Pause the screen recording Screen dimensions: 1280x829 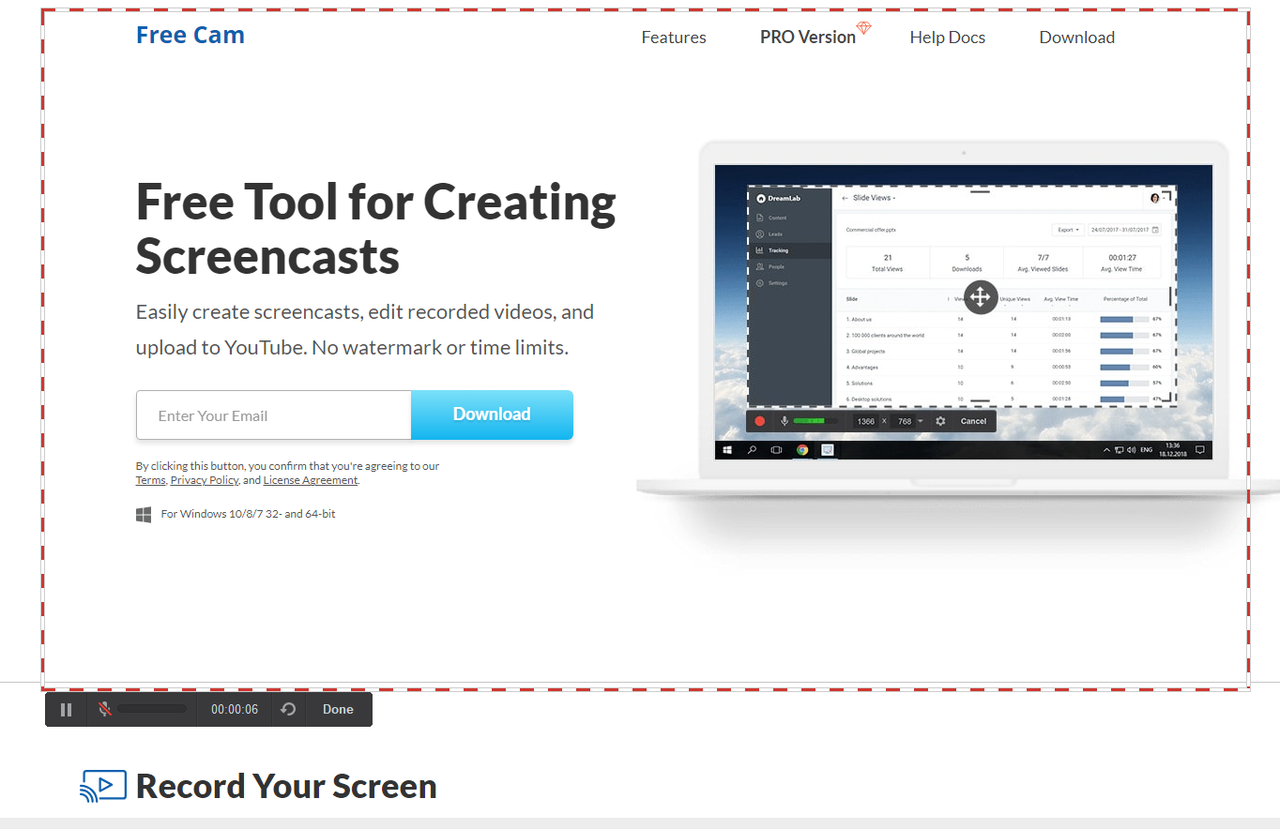click(x=65, y=709)
